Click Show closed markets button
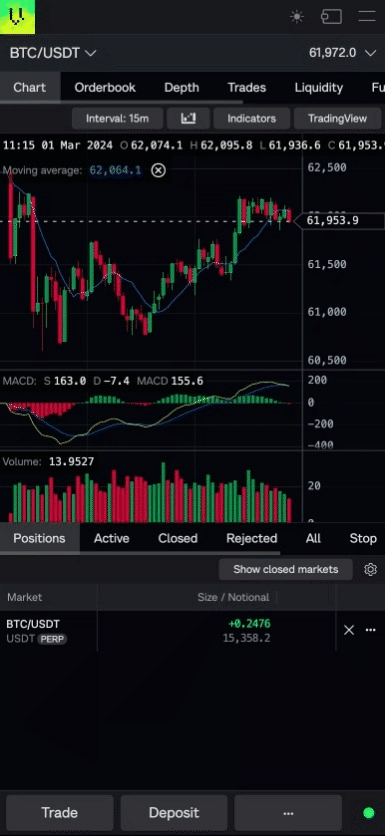The width and height of the screenshot is (385, 836). 286,569
